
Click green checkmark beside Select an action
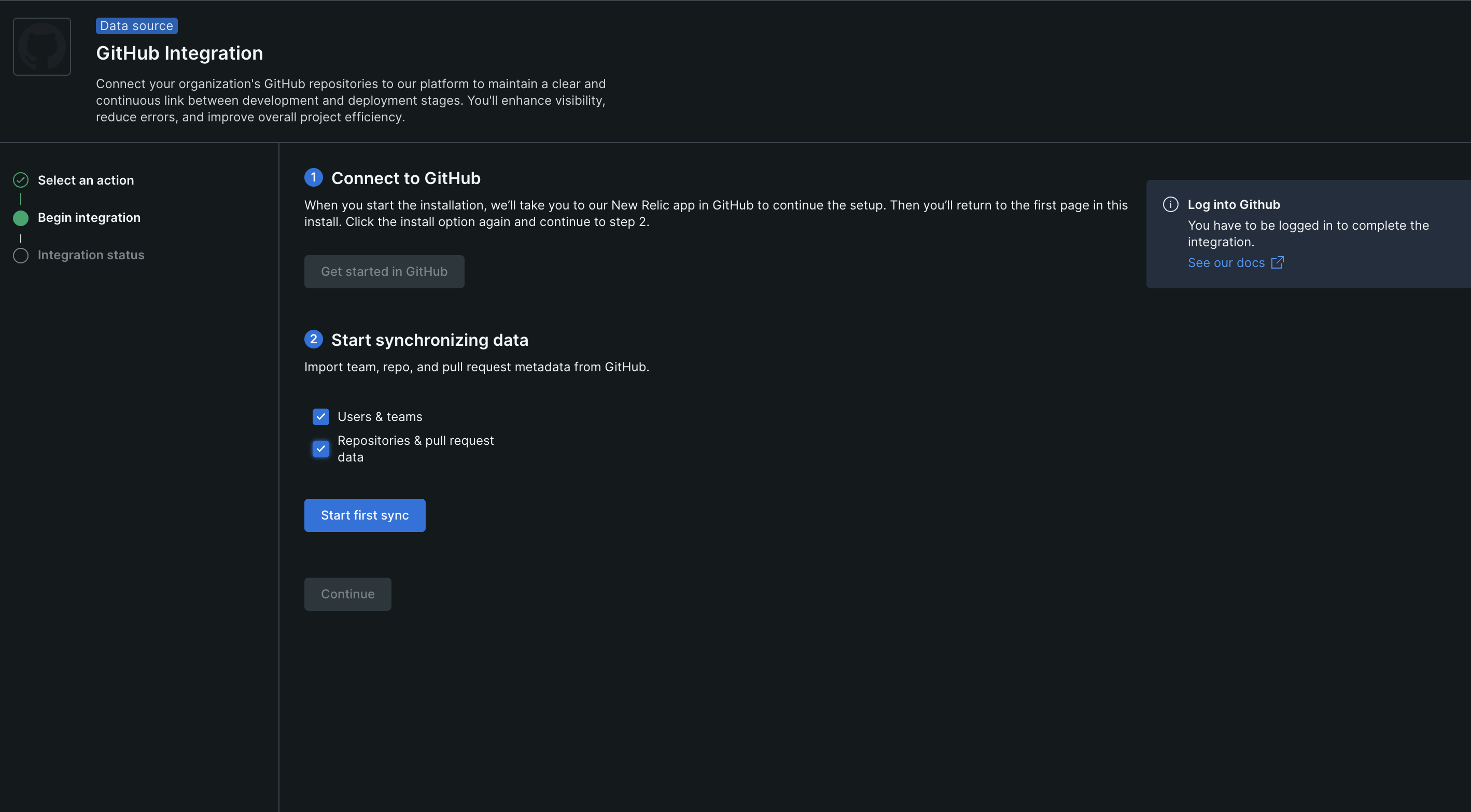21,180
